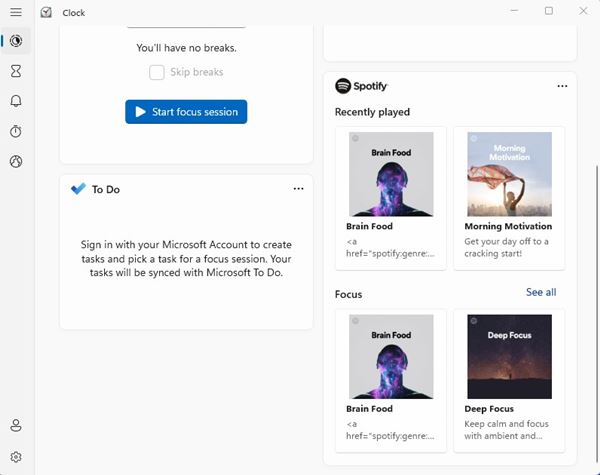This screenshot has width=600, height=475.
Task: Click See all in Focus section
Action: tap(541, 292)
